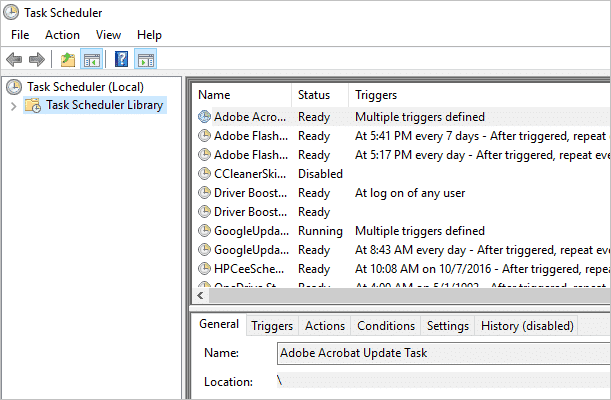The width and height of the screenshot is (611, 400).
Task: Select Task Scheduler (Local) in tree
Action: [85, 87]
